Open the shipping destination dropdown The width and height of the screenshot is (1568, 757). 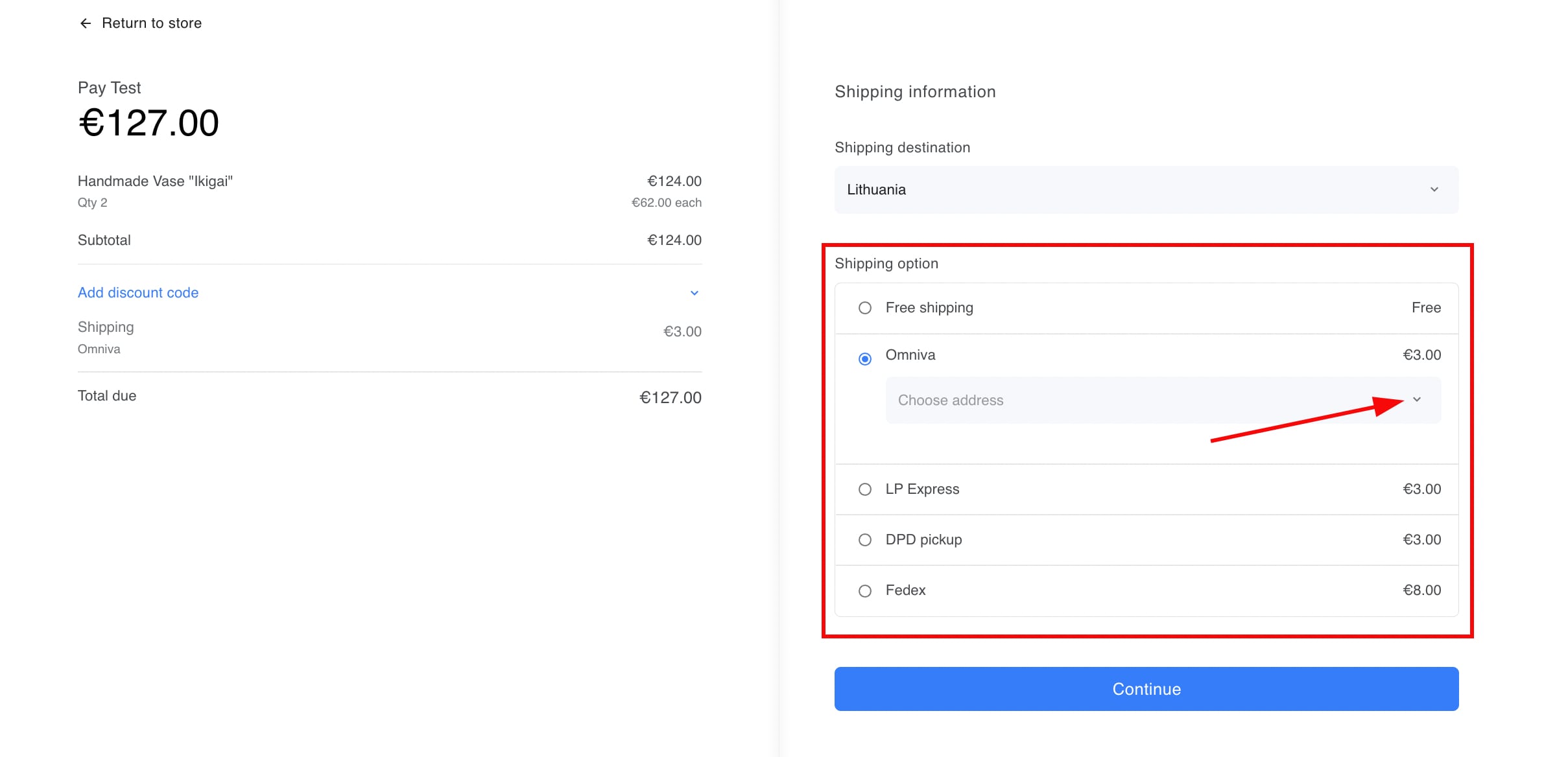[x=1145, y=189]
